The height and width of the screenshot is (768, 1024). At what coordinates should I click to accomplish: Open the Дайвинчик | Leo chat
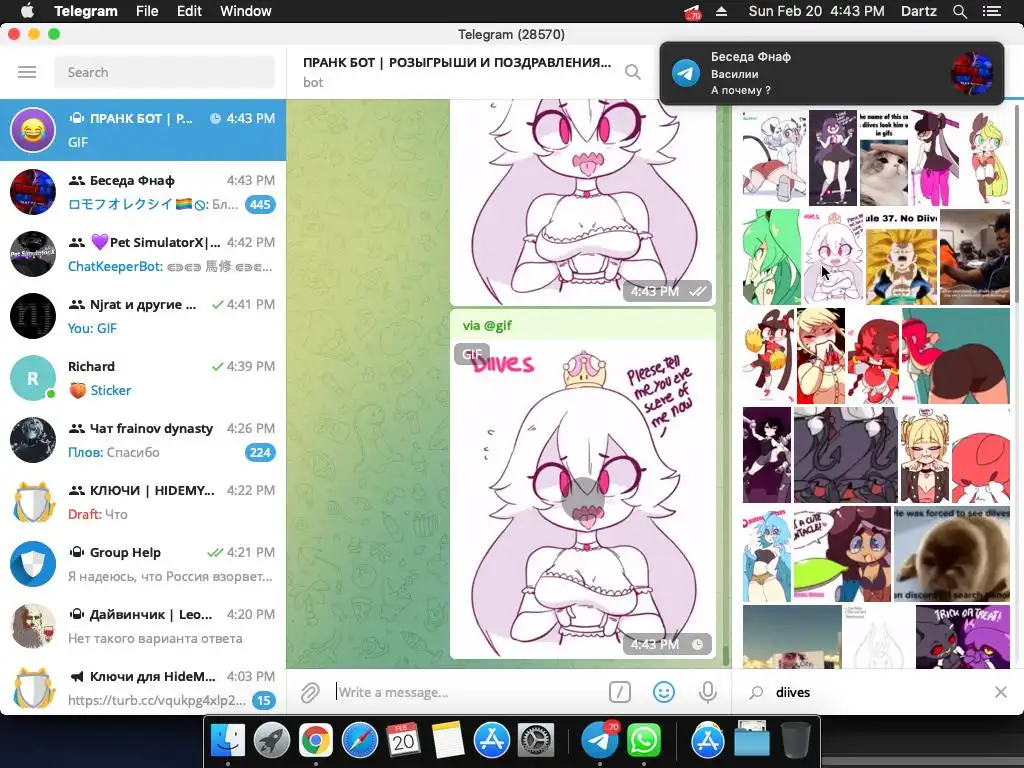(x=143, y=626)
